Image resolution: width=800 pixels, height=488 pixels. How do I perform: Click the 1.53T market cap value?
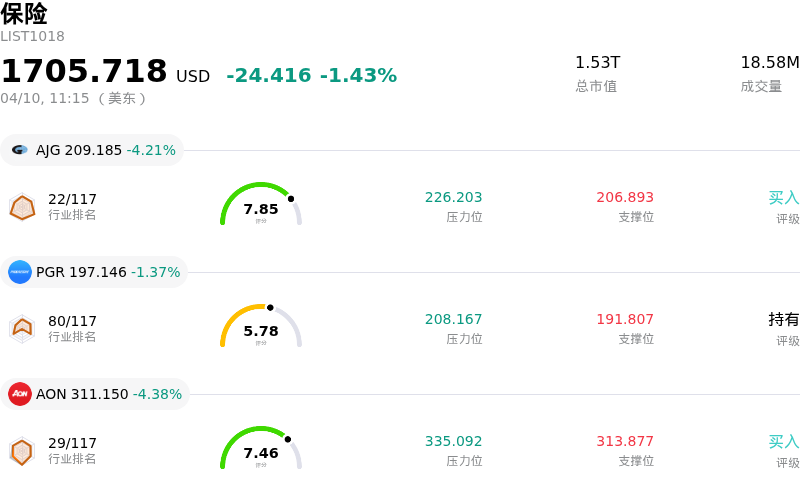click(597, 63)
